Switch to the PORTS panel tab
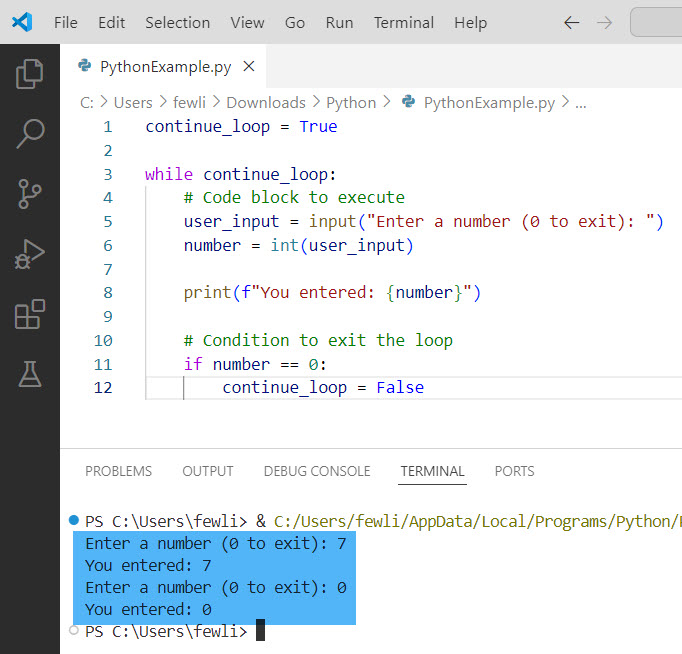The height and width of the screenshot is (654, 682). (514, 471)
